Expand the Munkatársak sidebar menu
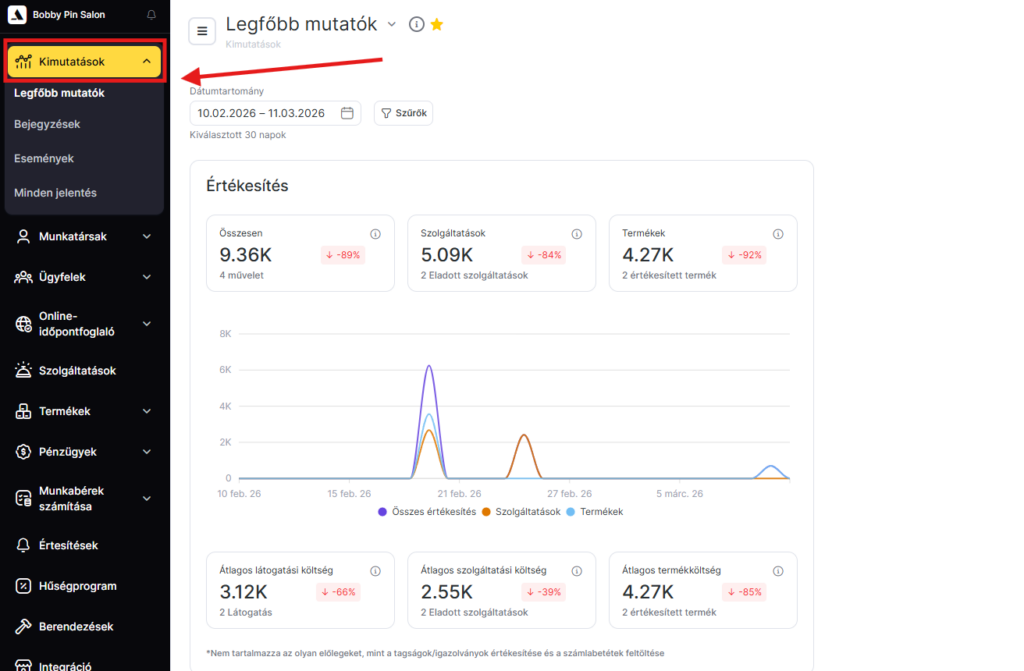This screenshot has height=671, width=1024. (x=147, y=237)
